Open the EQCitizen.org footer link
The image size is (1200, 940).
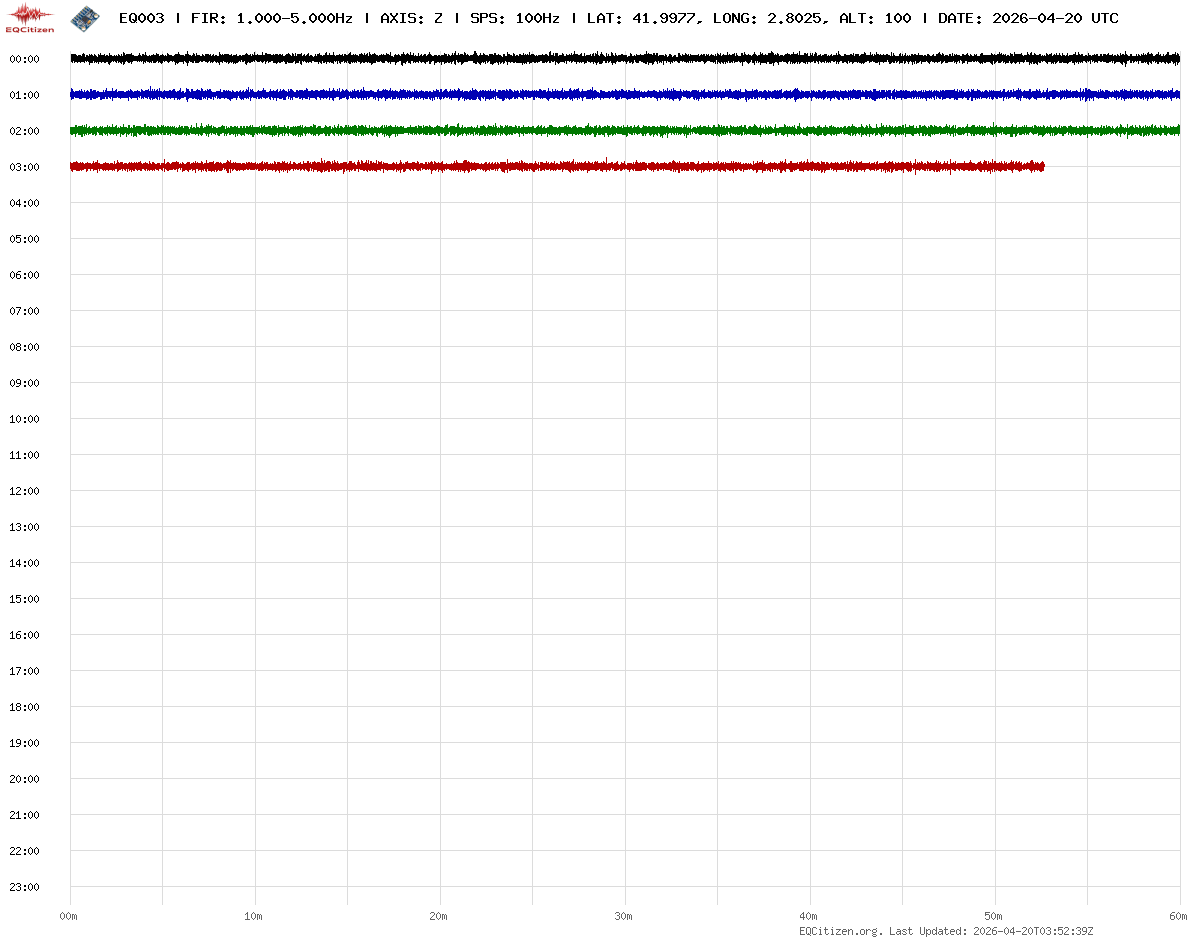click(840, 931)
